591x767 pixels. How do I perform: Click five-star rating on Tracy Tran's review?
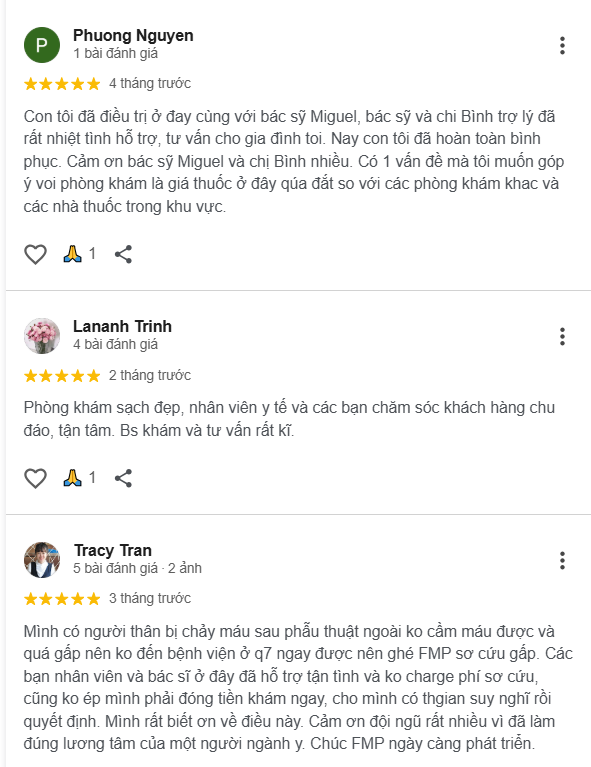[62, 599]
